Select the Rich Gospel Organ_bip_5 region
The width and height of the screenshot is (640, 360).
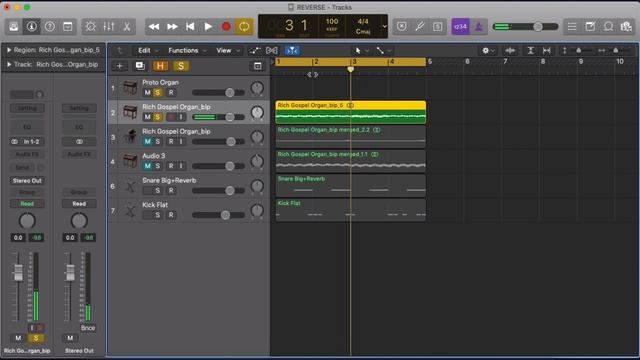(x=351, y=112)
